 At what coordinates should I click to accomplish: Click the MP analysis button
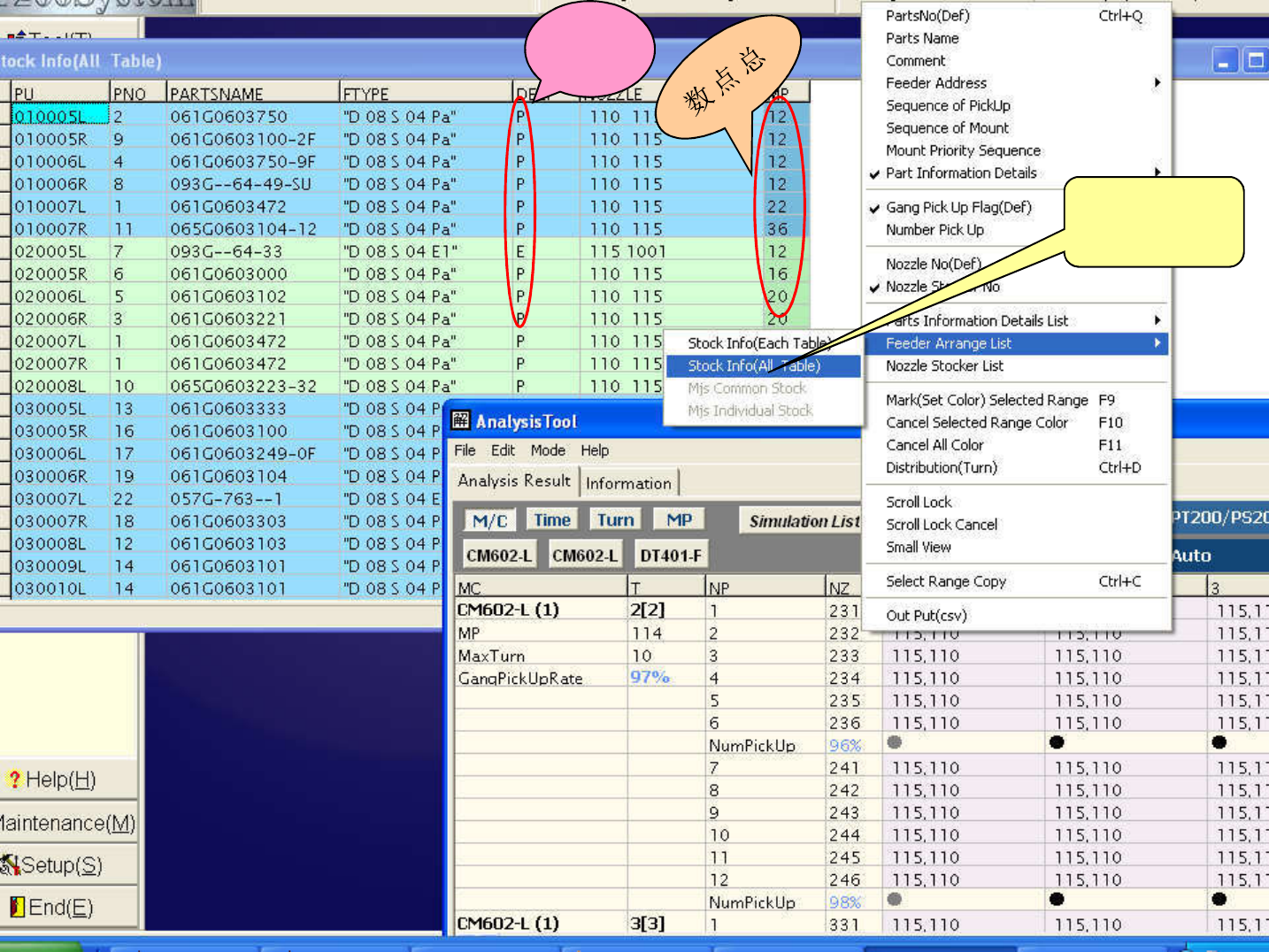(680, 520)
